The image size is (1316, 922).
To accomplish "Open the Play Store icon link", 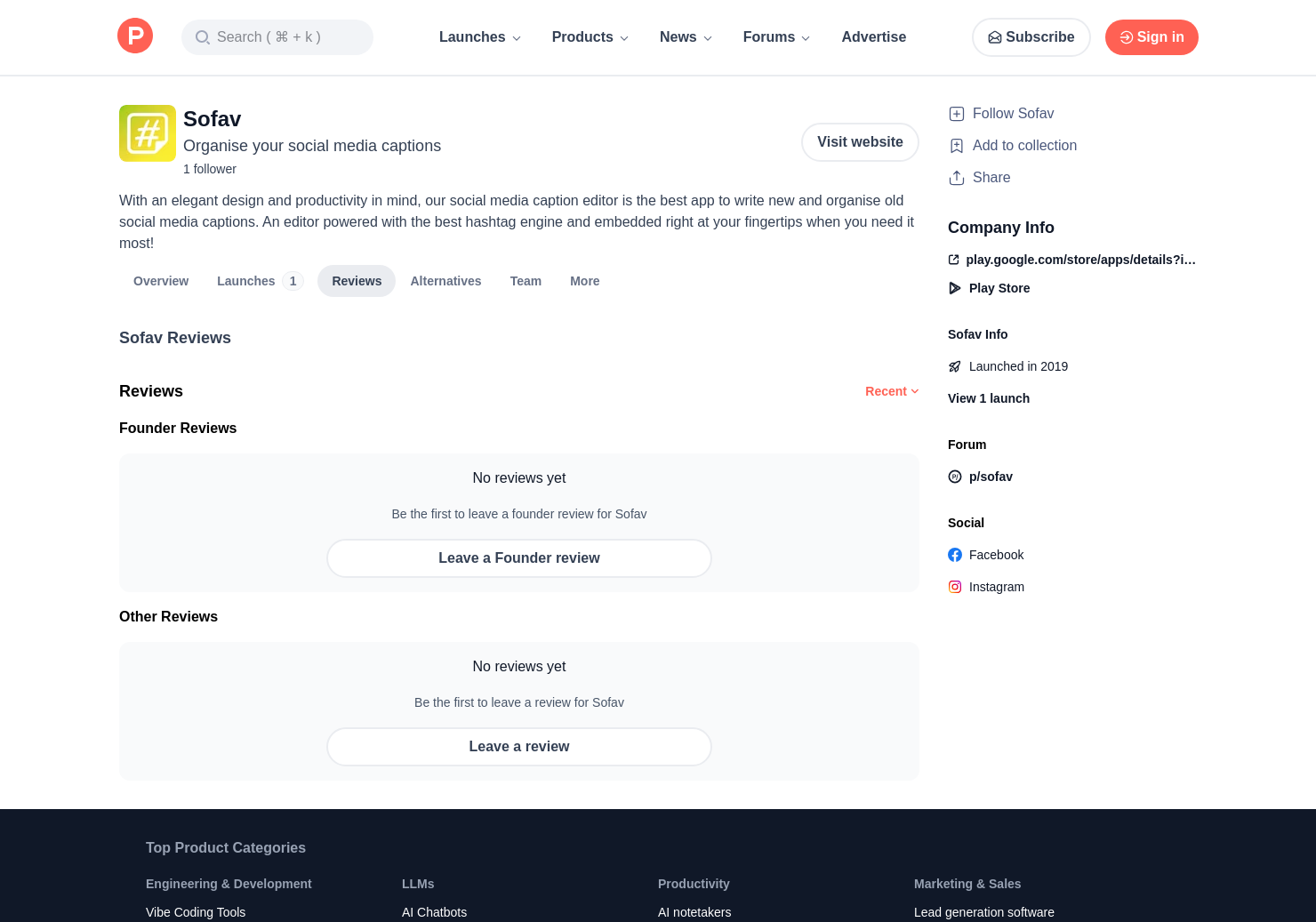I will point(955,288).
